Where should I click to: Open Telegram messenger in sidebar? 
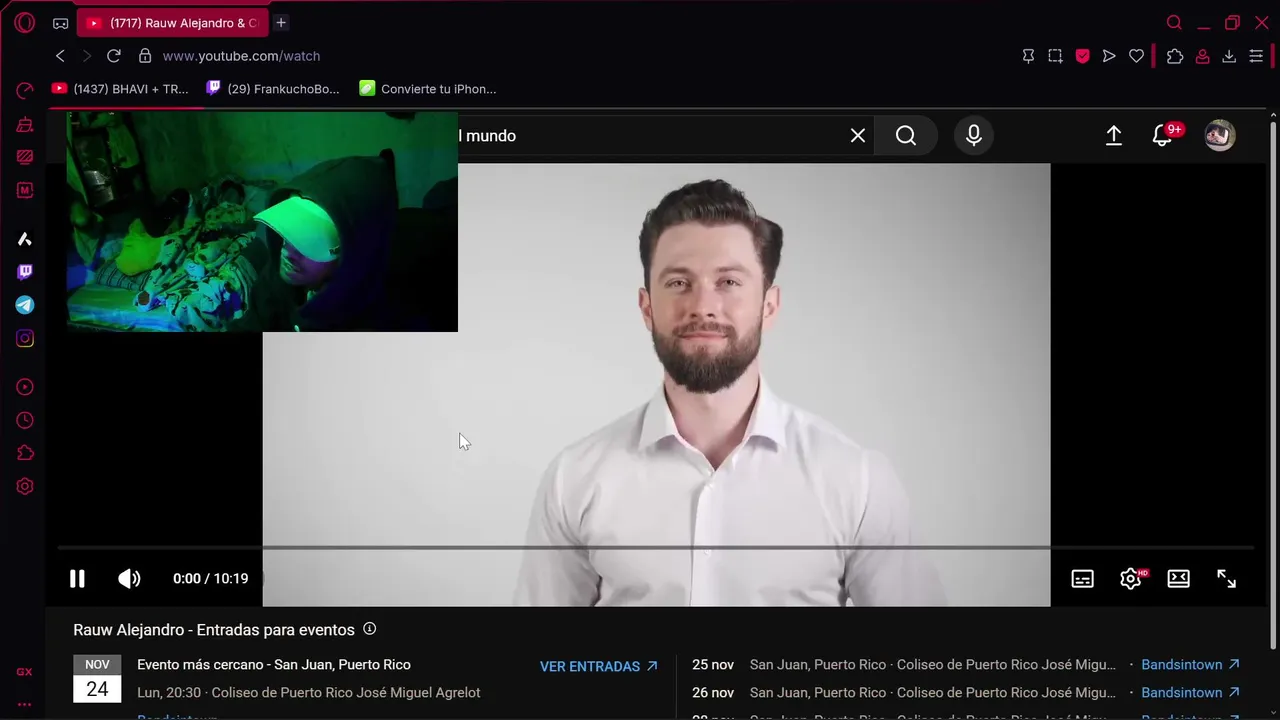click(25, 305)
